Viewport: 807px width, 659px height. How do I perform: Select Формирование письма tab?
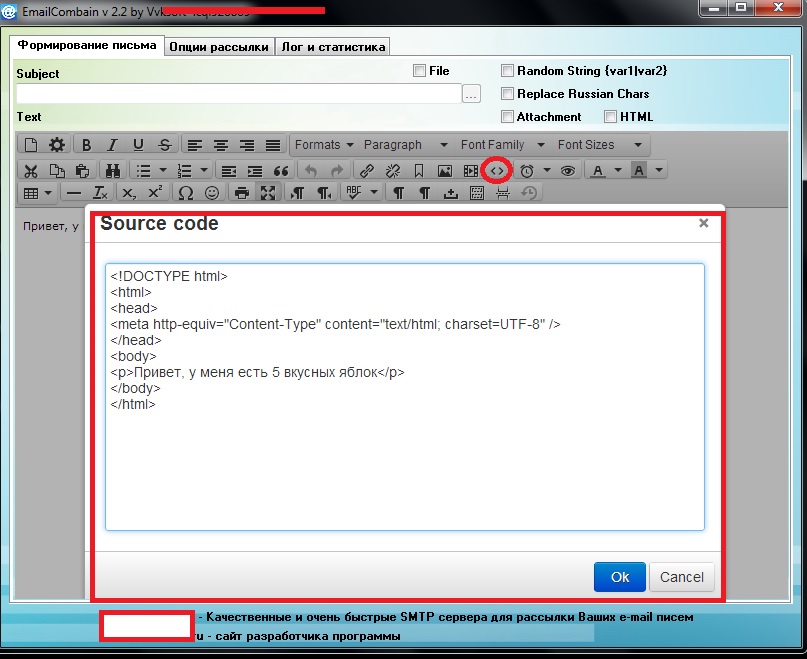87,45
